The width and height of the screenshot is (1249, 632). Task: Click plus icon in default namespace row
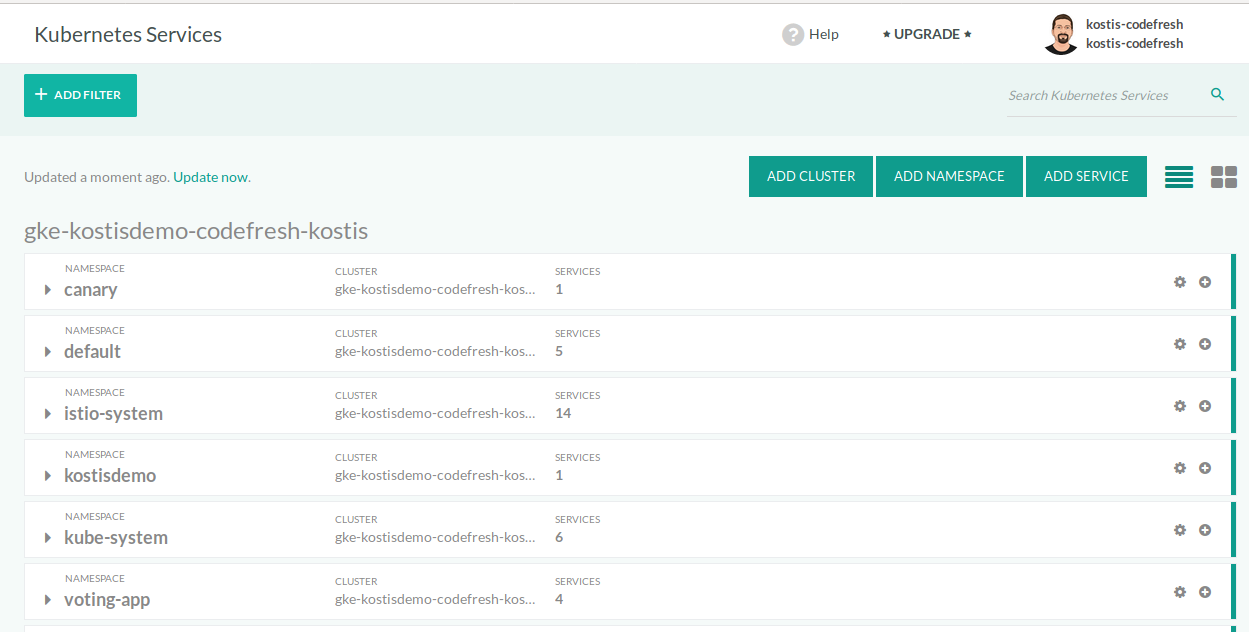pos(1205,344)
